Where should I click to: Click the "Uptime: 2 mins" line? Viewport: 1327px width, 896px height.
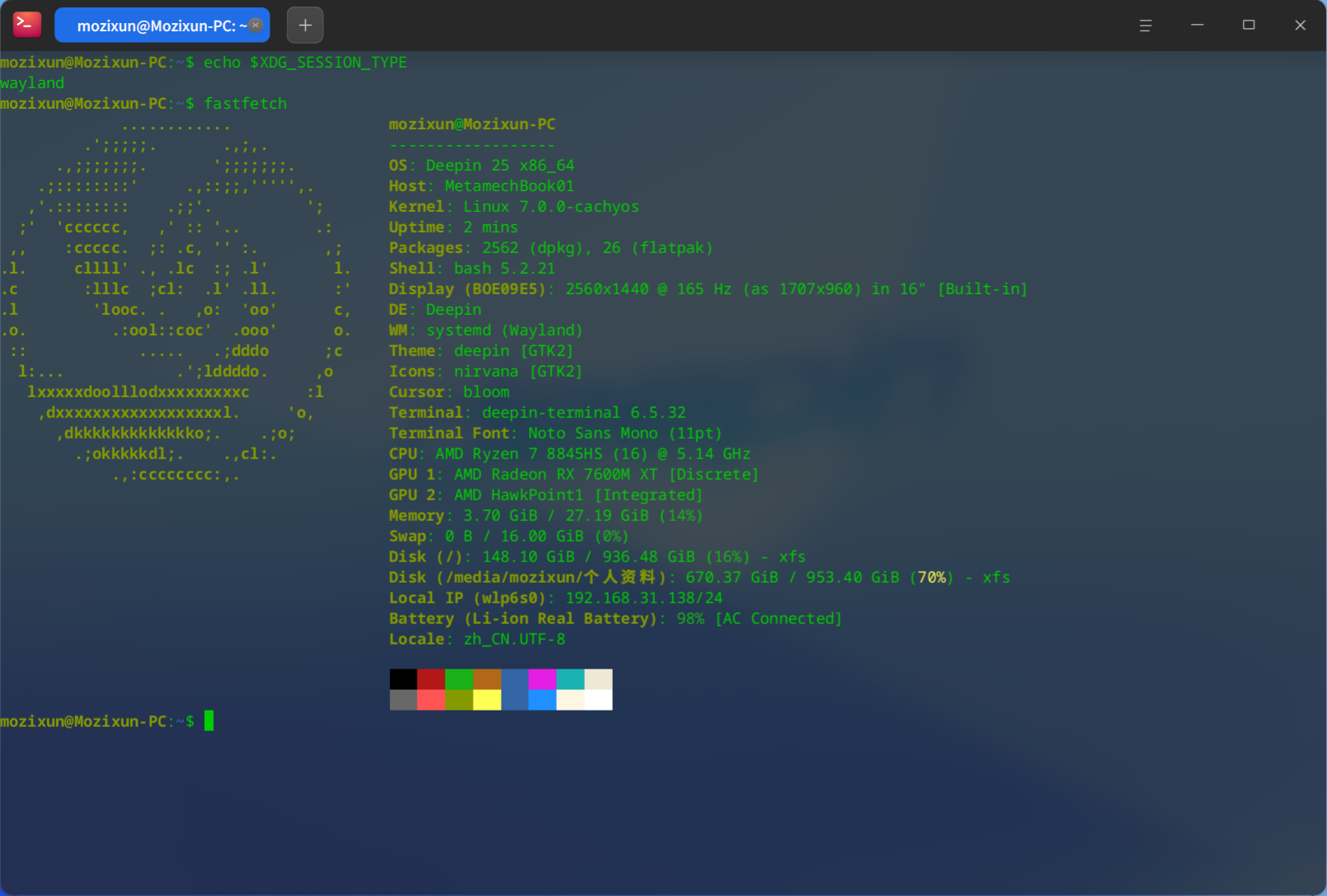coord(454,228)
